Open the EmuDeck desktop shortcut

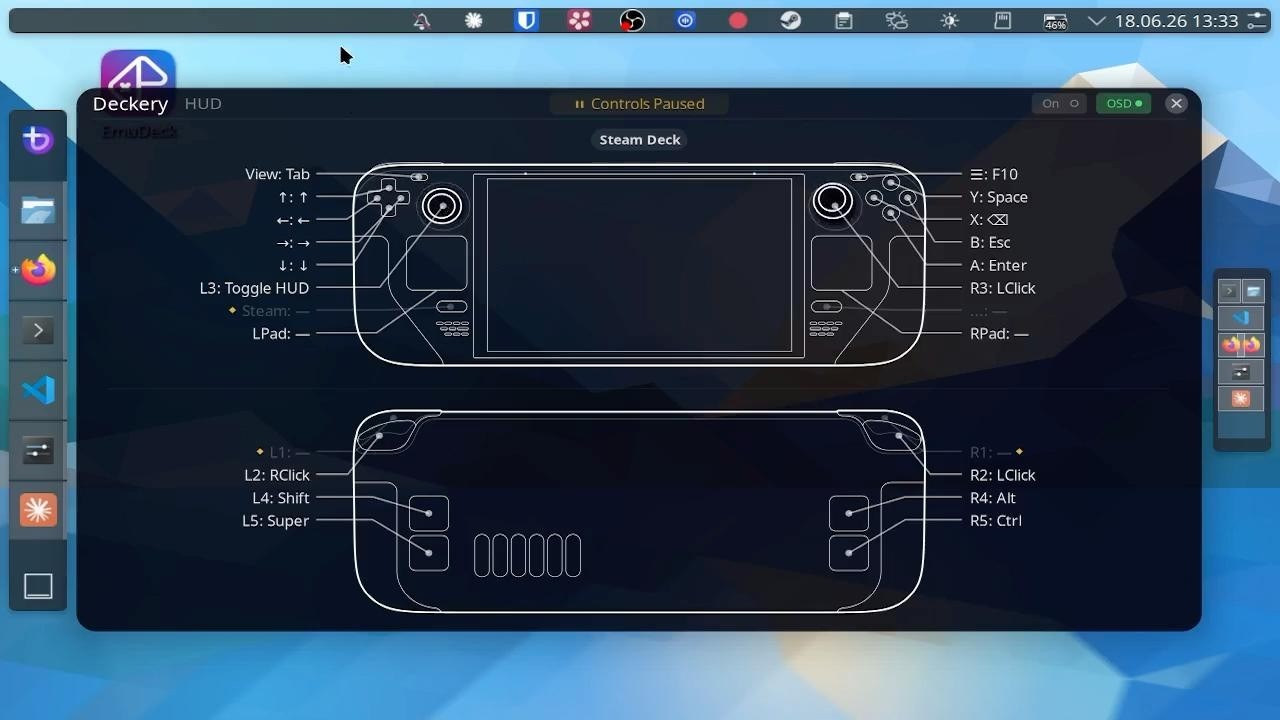tap(138, 95)
